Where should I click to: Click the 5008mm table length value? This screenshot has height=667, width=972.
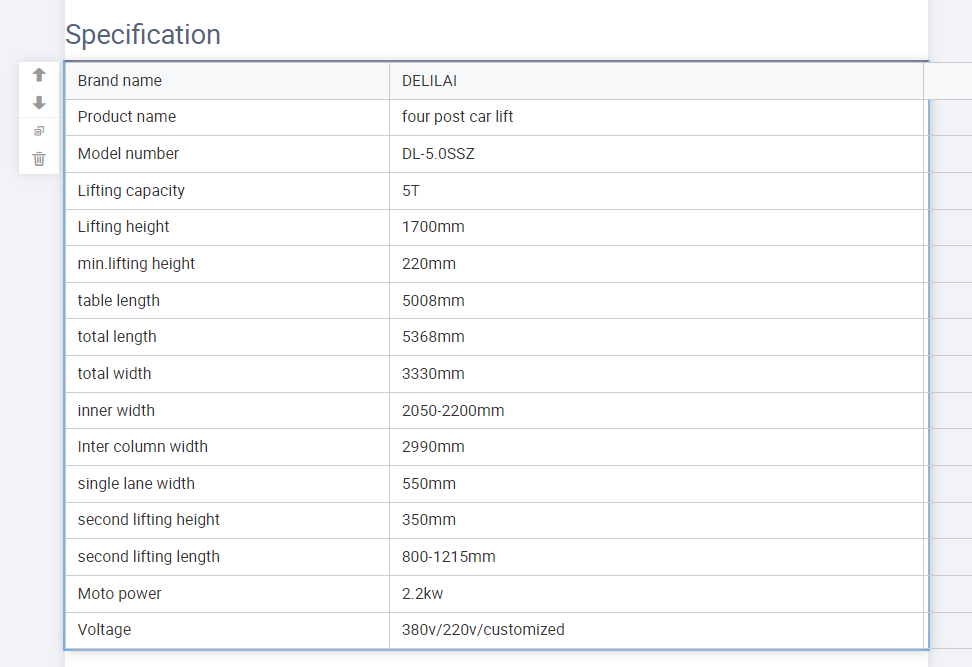pos(433,301)
